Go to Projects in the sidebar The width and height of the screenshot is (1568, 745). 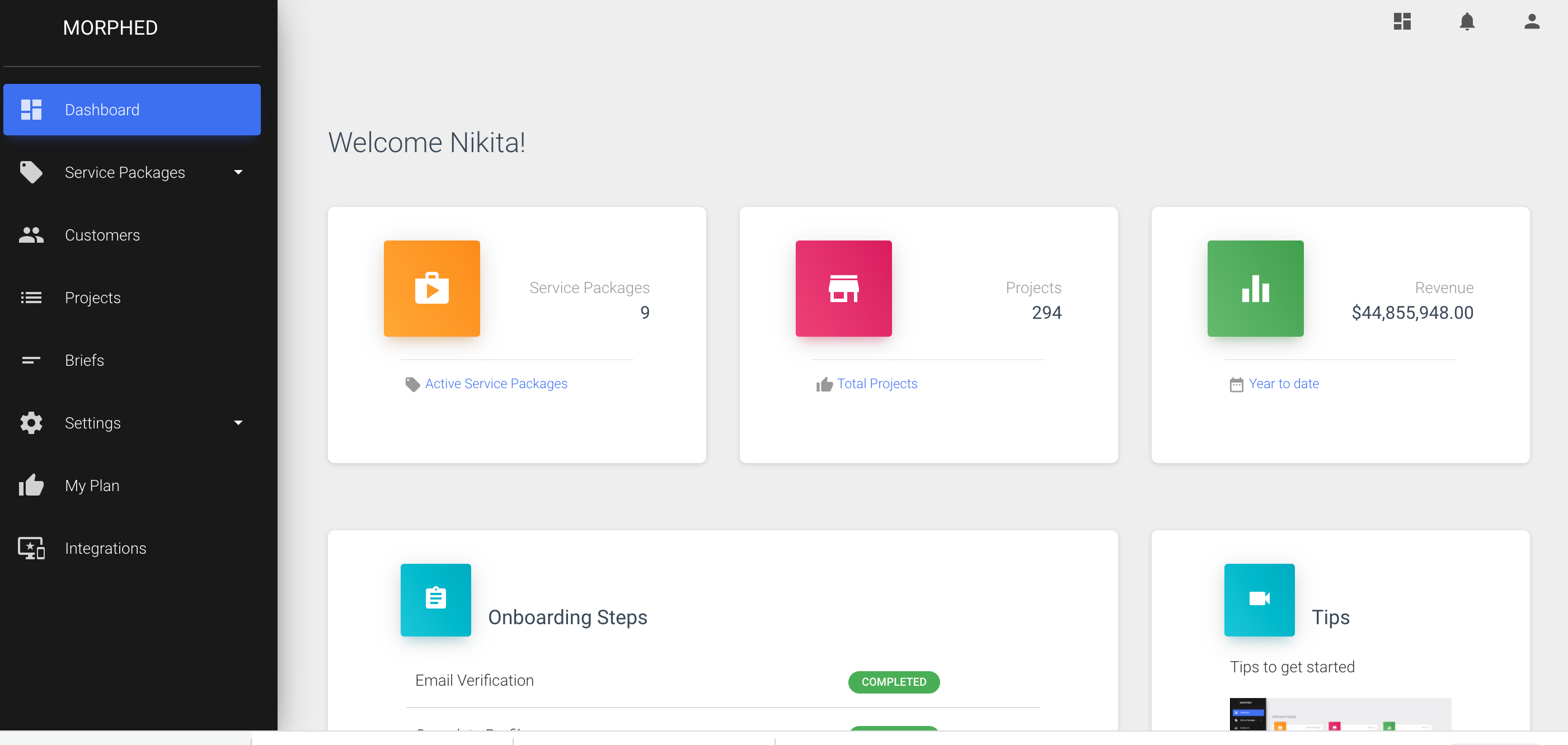92,298
